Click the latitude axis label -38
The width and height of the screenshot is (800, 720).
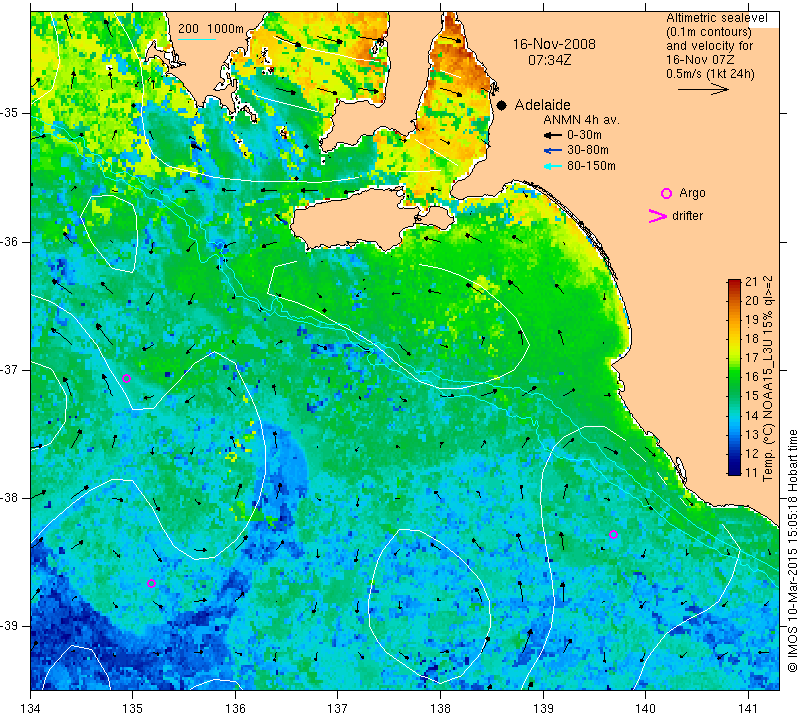tap(9, 498)
